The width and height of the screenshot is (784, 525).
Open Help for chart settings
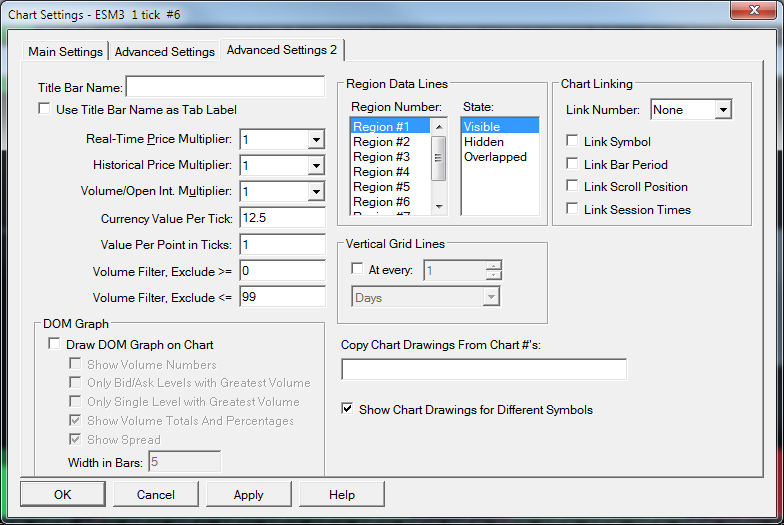(x=342, y=494)
